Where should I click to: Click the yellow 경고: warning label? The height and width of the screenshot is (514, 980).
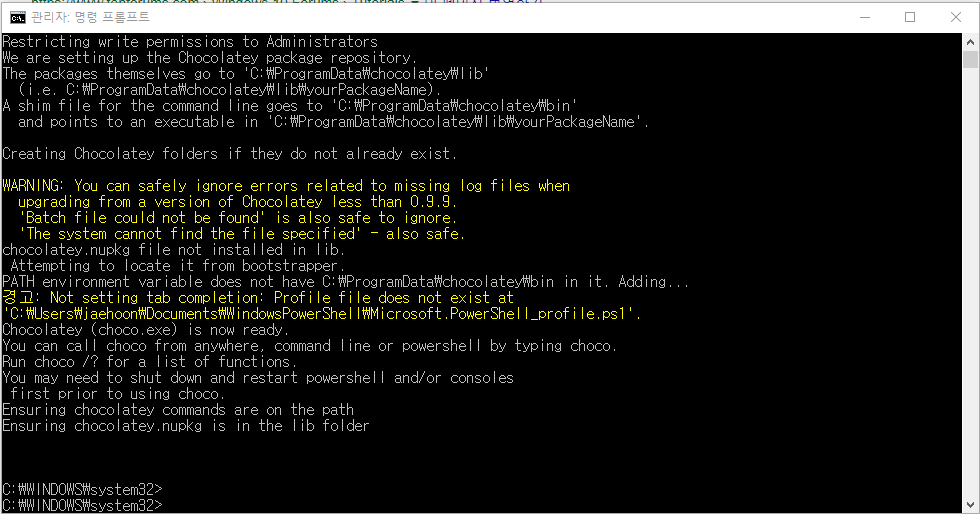tap(21, 298)
